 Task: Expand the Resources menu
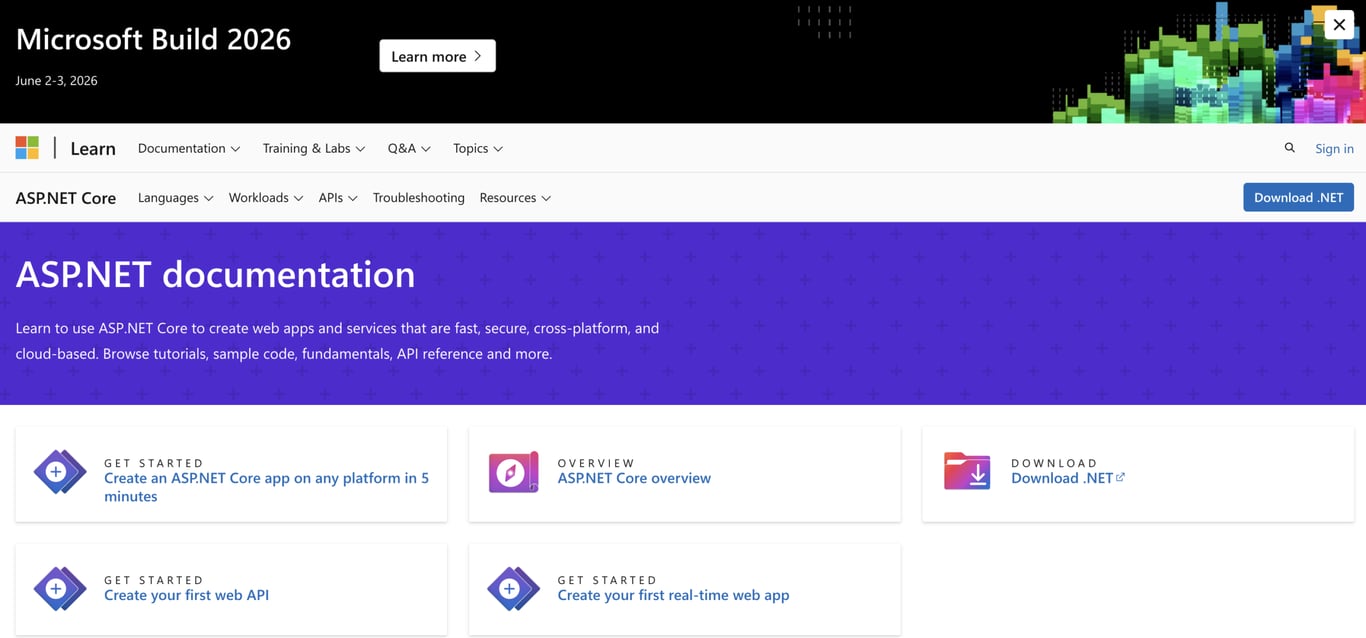click(x=515, y=198)
